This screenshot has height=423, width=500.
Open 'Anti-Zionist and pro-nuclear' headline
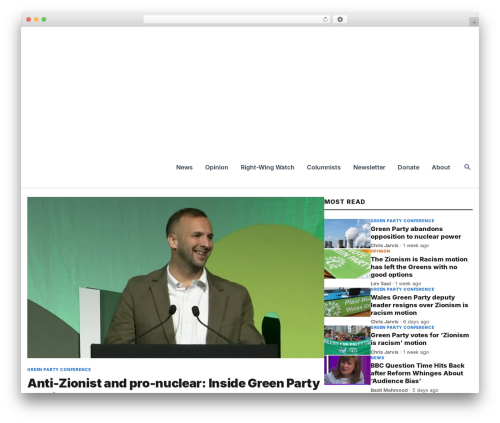[x=174, y=383]
